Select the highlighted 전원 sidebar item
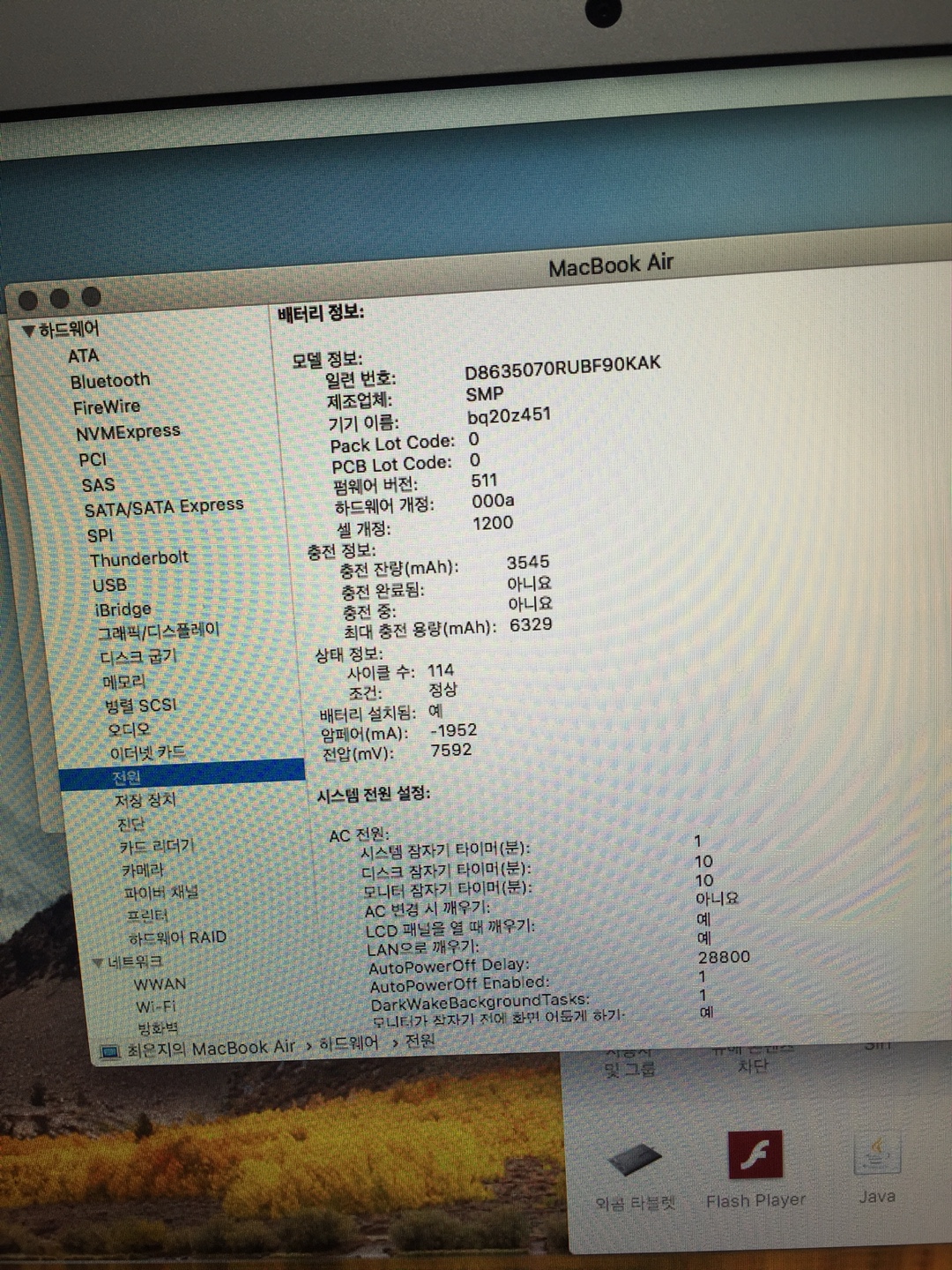This screenshot has height=1270, width=952. [x=126, y=777]
